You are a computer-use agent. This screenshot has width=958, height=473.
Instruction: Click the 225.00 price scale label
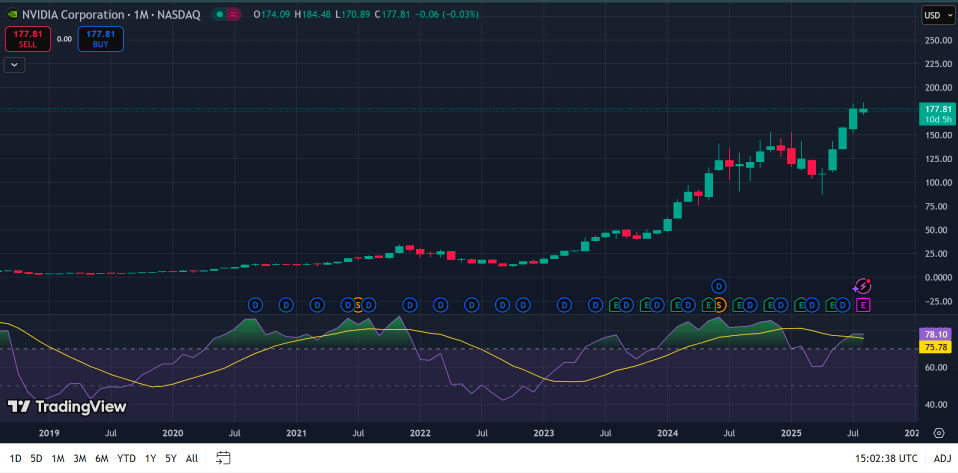938,64
